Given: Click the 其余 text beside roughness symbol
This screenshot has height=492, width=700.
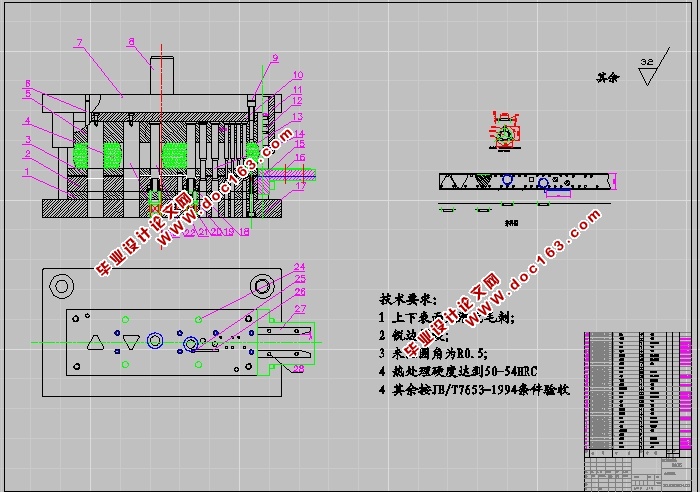Looking at the screenshot, I should pos(608,78).
